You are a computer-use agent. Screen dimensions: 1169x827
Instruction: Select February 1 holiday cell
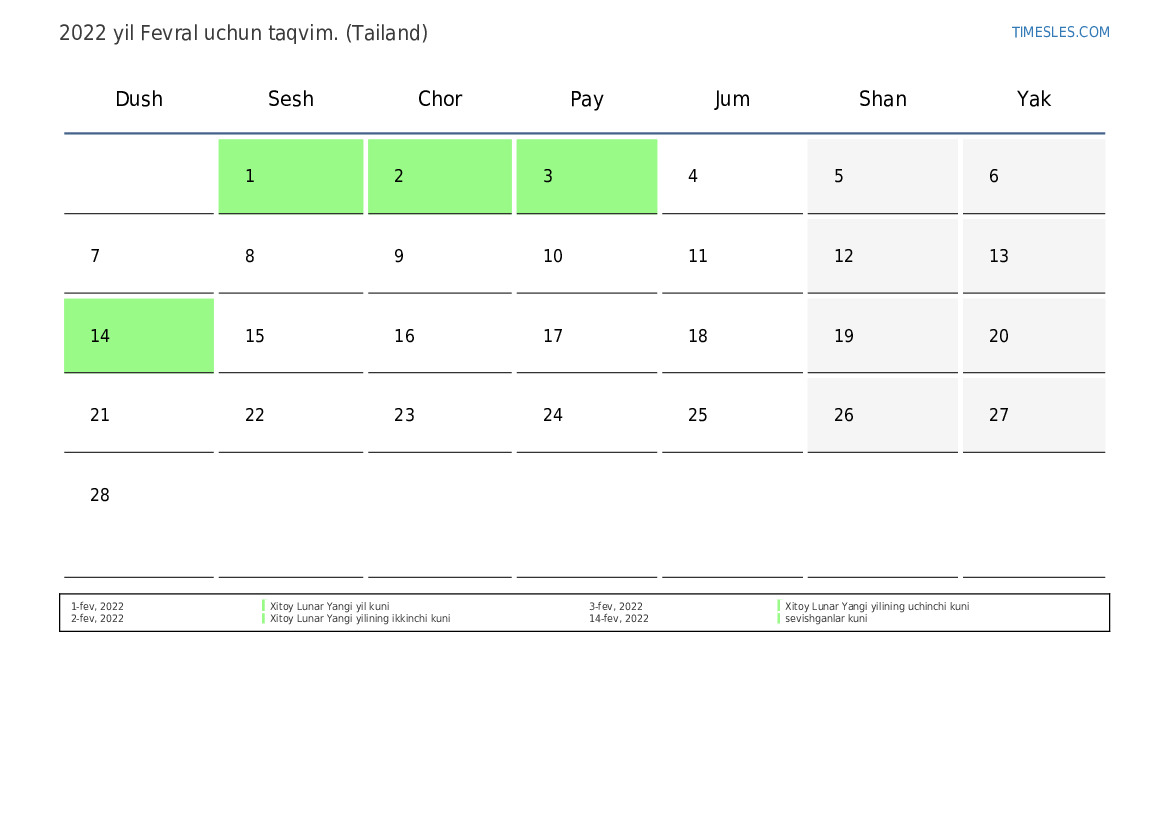pyautogui.click(x=290, y=176)
